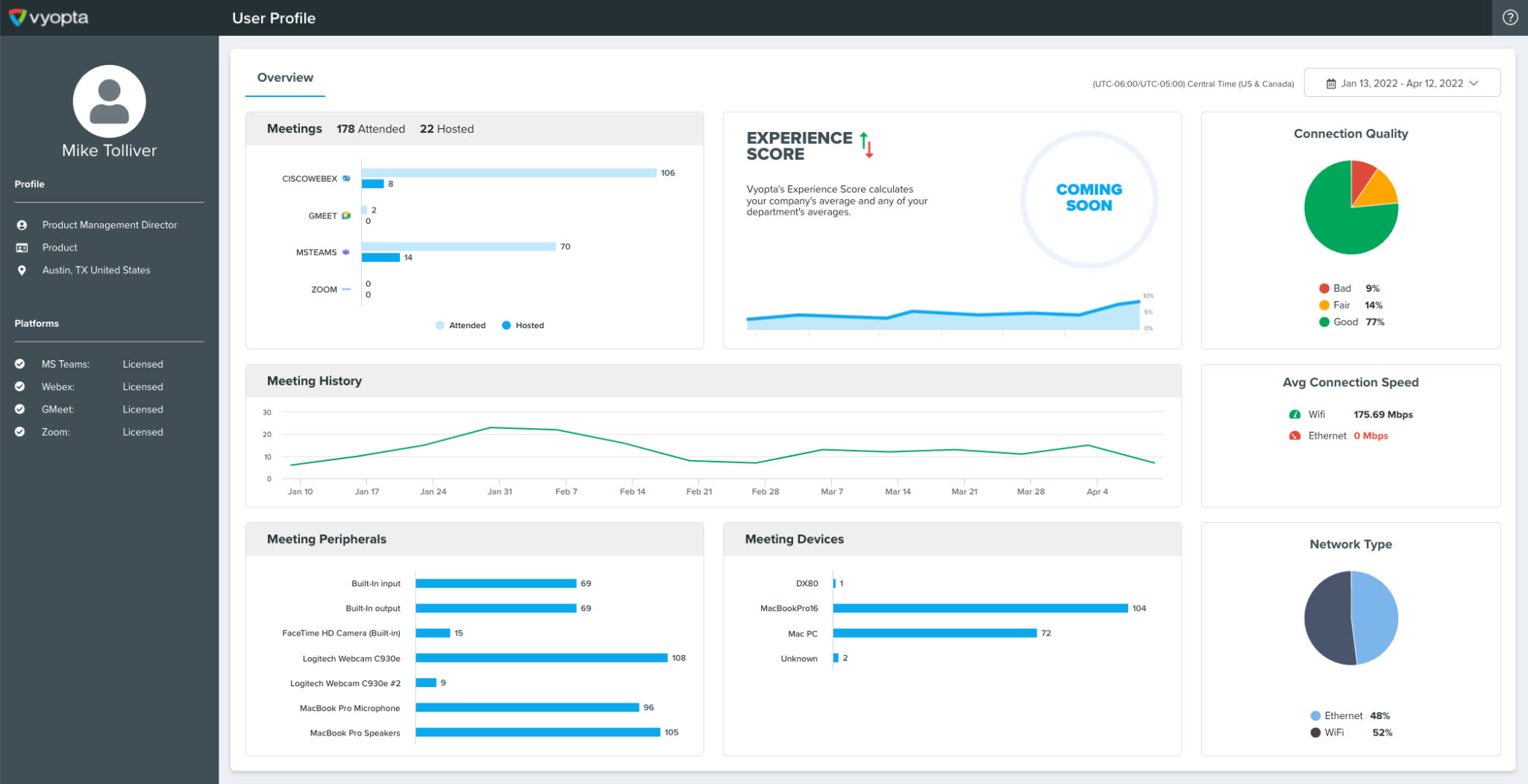Click "178 Attended" meetings count

[x=371, y=129]
